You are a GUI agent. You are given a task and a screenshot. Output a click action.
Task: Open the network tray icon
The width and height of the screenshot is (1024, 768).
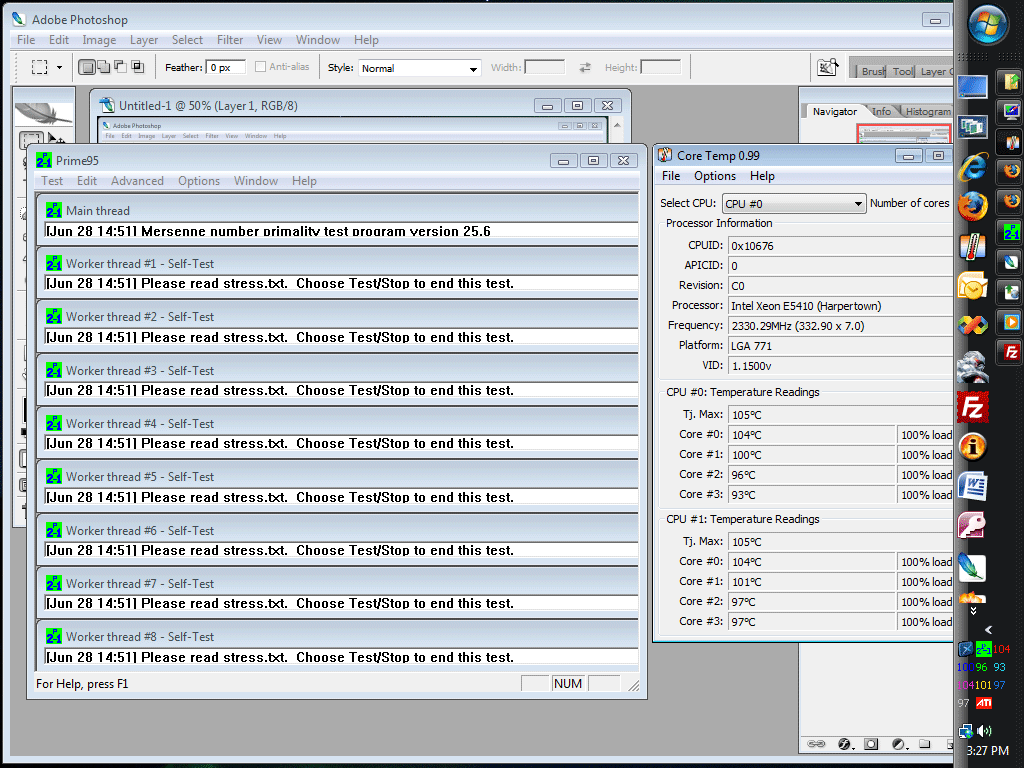(x=966, y=731)
